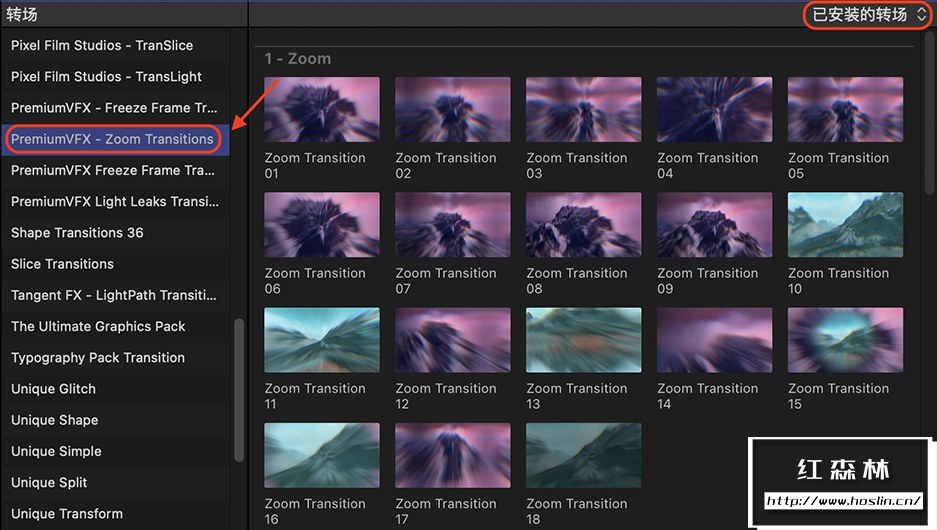Screen dimensions: 937x530
Task: Click Zoom Transition 15 thumbnail
Action: point(846,340)
